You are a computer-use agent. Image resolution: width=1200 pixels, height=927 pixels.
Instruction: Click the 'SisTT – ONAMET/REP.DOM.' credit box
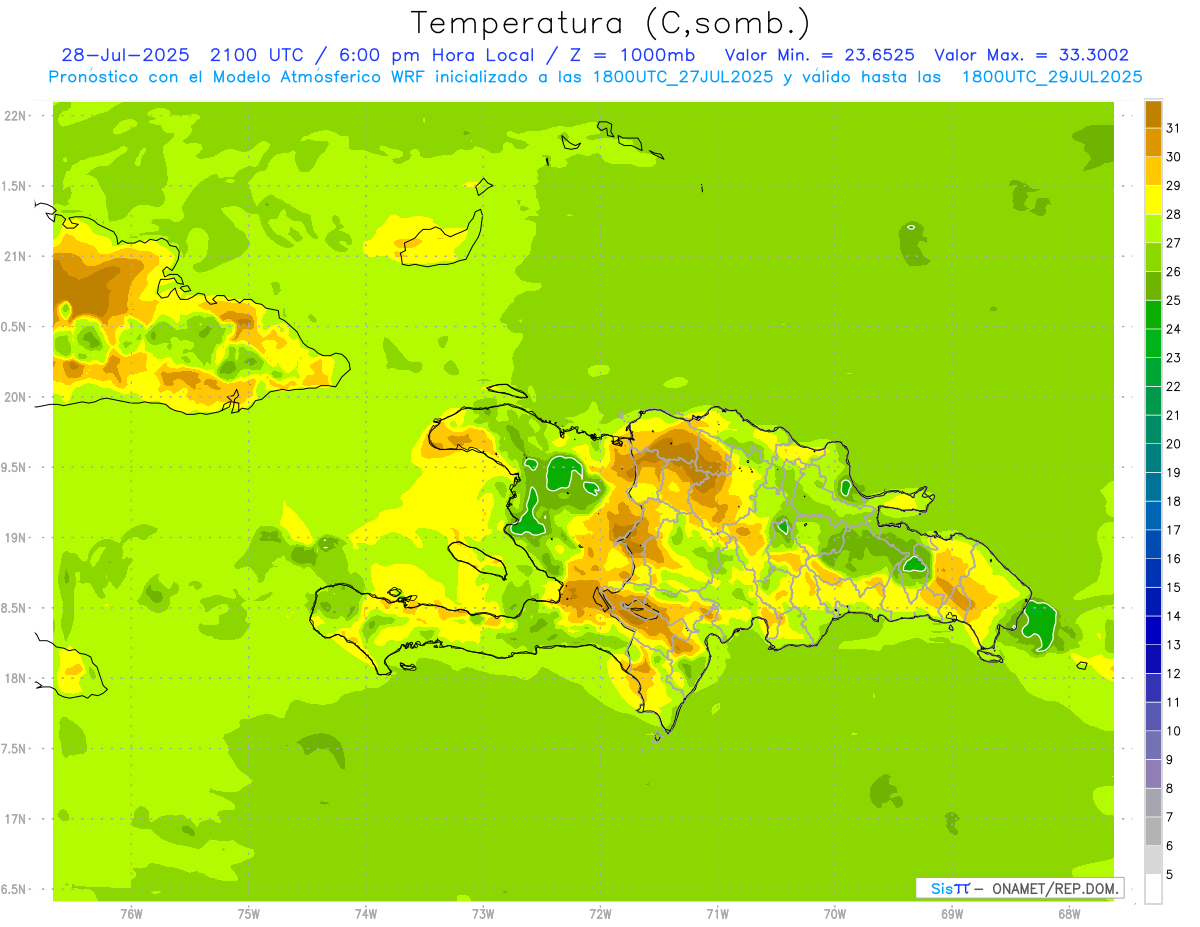(1019, 888)
